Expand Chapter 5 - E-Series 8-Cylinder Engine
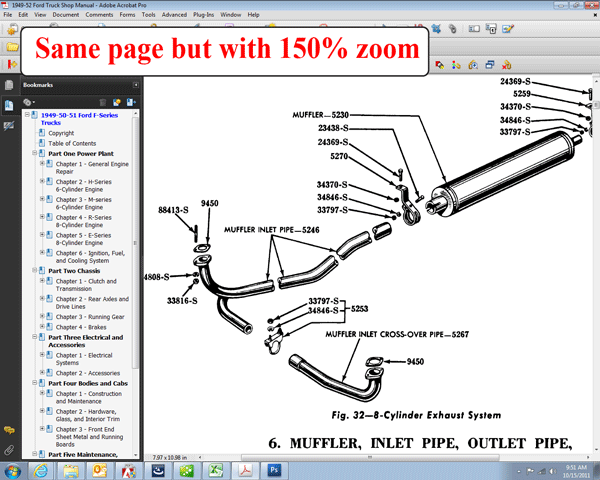The width and height of the screenshot is (600, 480). click(x=42, y=235)
